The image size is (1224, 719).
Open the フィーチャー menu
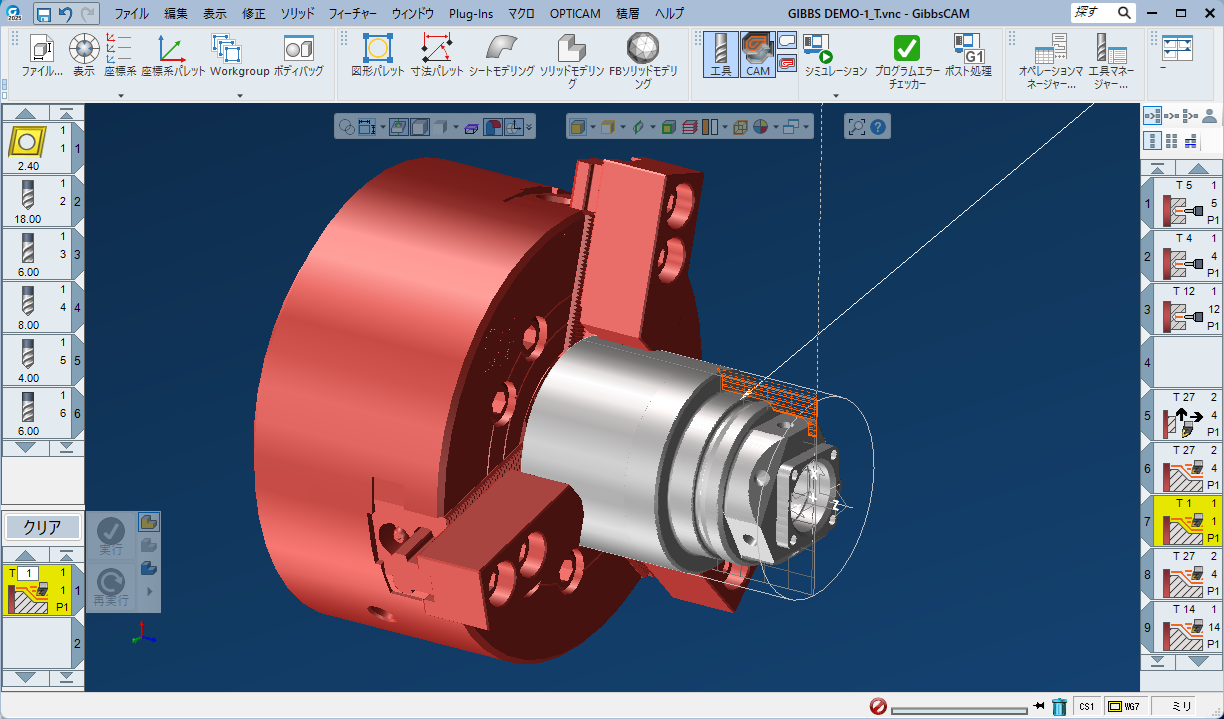tap(352, 14)
